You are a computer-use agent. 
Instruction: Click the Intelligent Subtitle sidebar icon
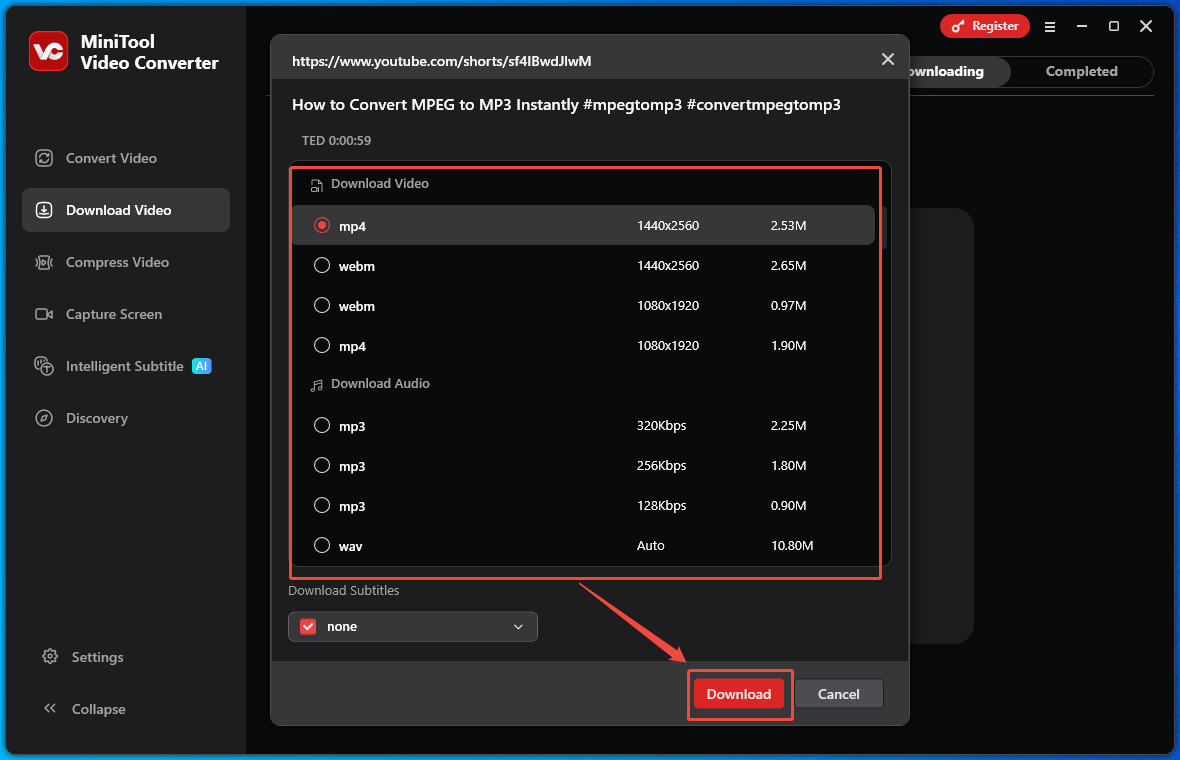coord(44,366)
